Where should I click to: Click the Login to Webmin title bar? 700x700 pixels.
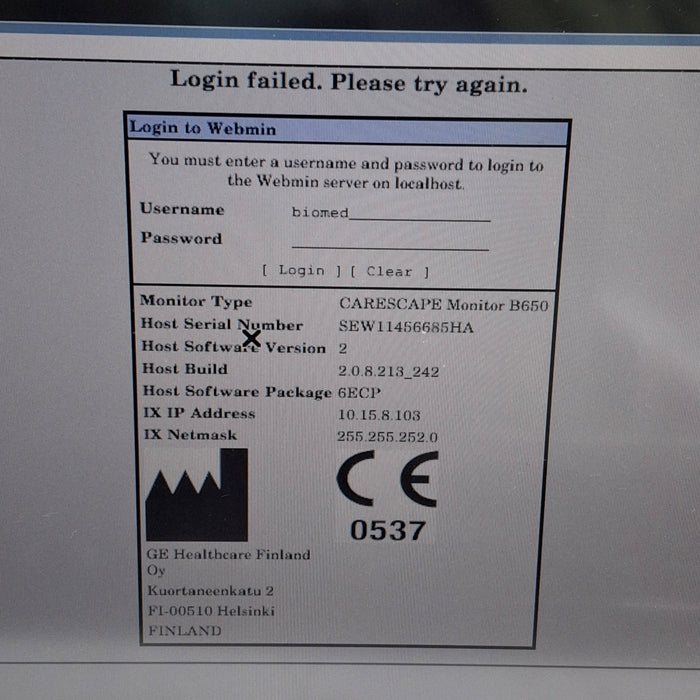pos(347,129)
